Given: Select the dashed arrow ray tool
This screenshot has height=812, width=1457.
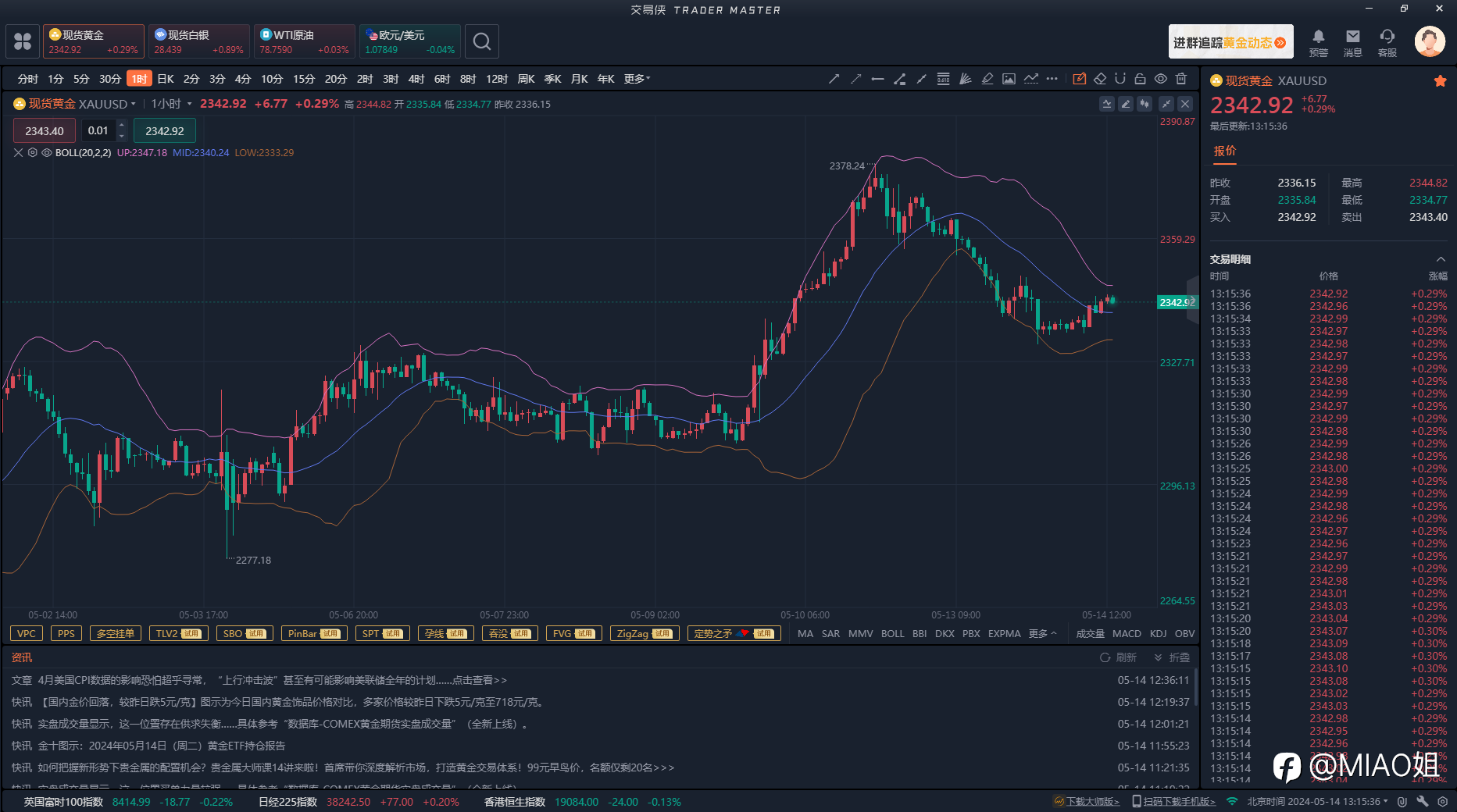Looking at the screenshot, I should pos(855,79).
